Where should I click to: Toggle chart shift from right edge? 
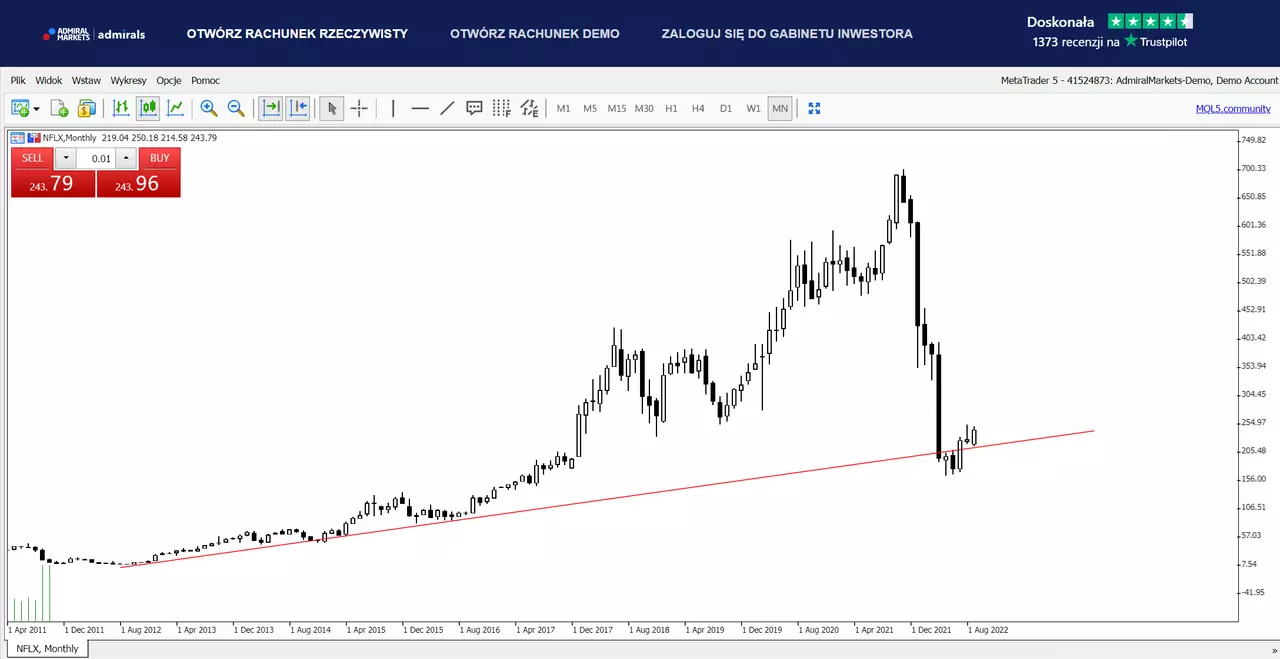tap(298, 108)
